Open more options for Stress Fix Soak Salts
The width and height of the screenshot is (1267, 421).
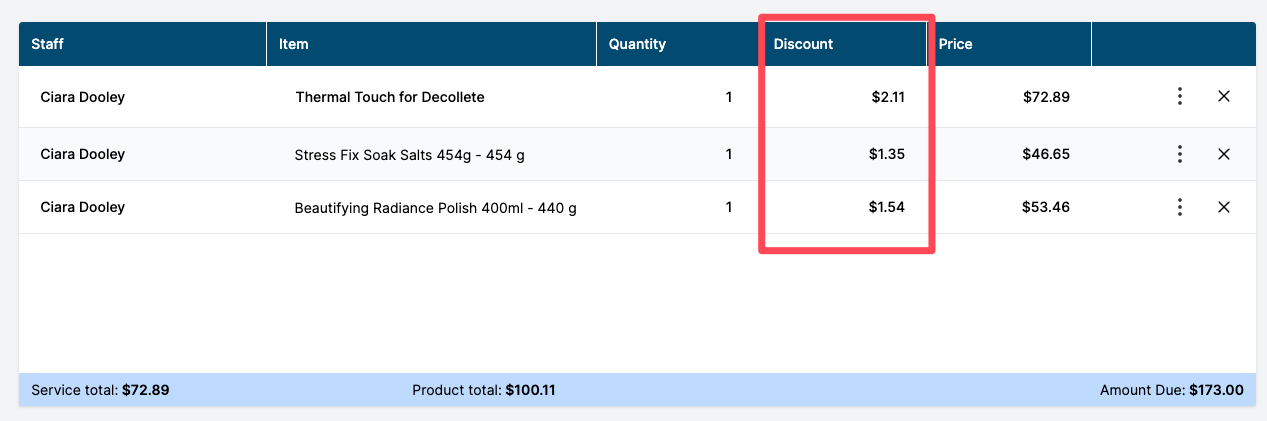1180,154
